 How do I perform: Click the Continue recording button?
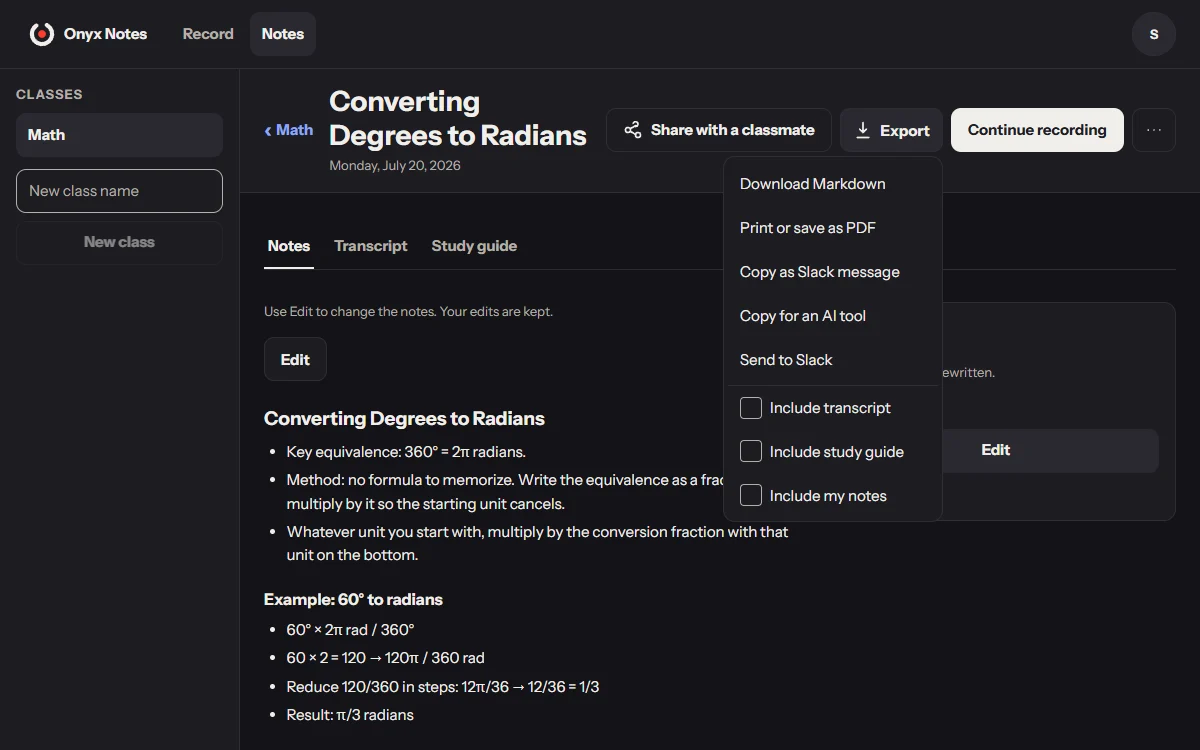(1037, 130)
